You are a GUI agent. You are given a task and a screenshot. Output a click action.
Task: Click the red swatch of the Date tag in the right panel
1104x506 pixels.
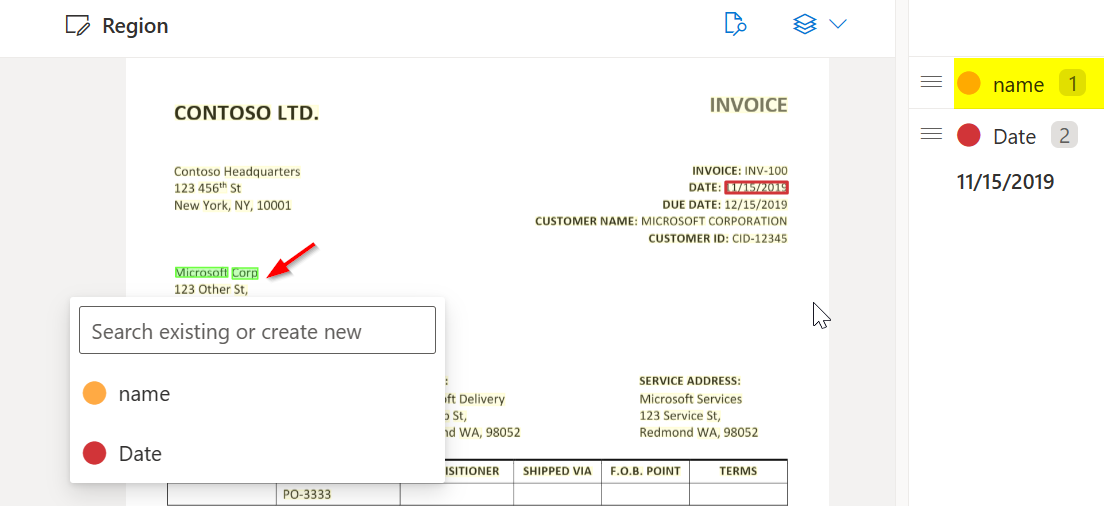(969, 134)
